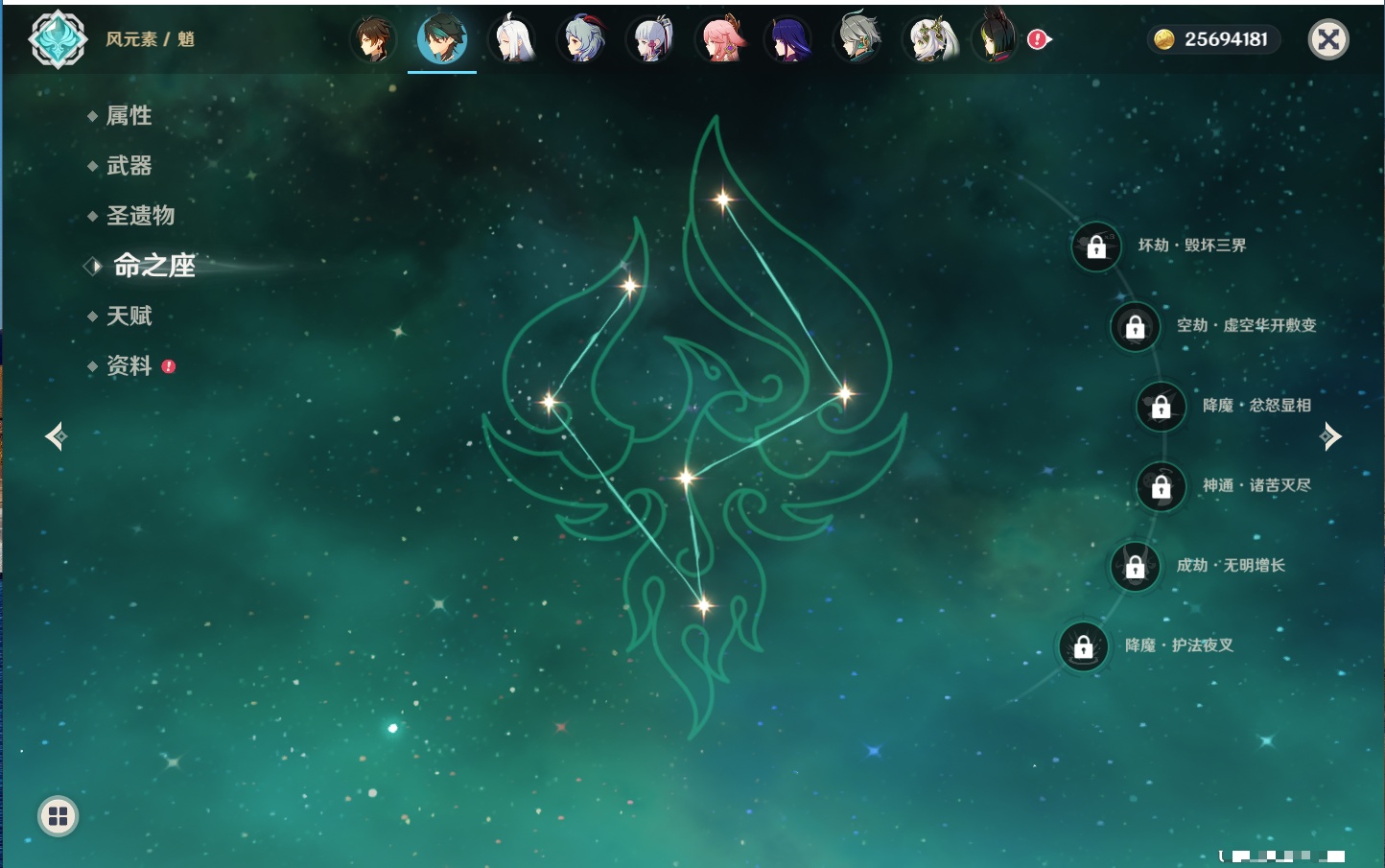Image resolution: width=1385 pixels, height=868 pixels.
Task: Go to previous character with left arrow
Action: (56, 436)
